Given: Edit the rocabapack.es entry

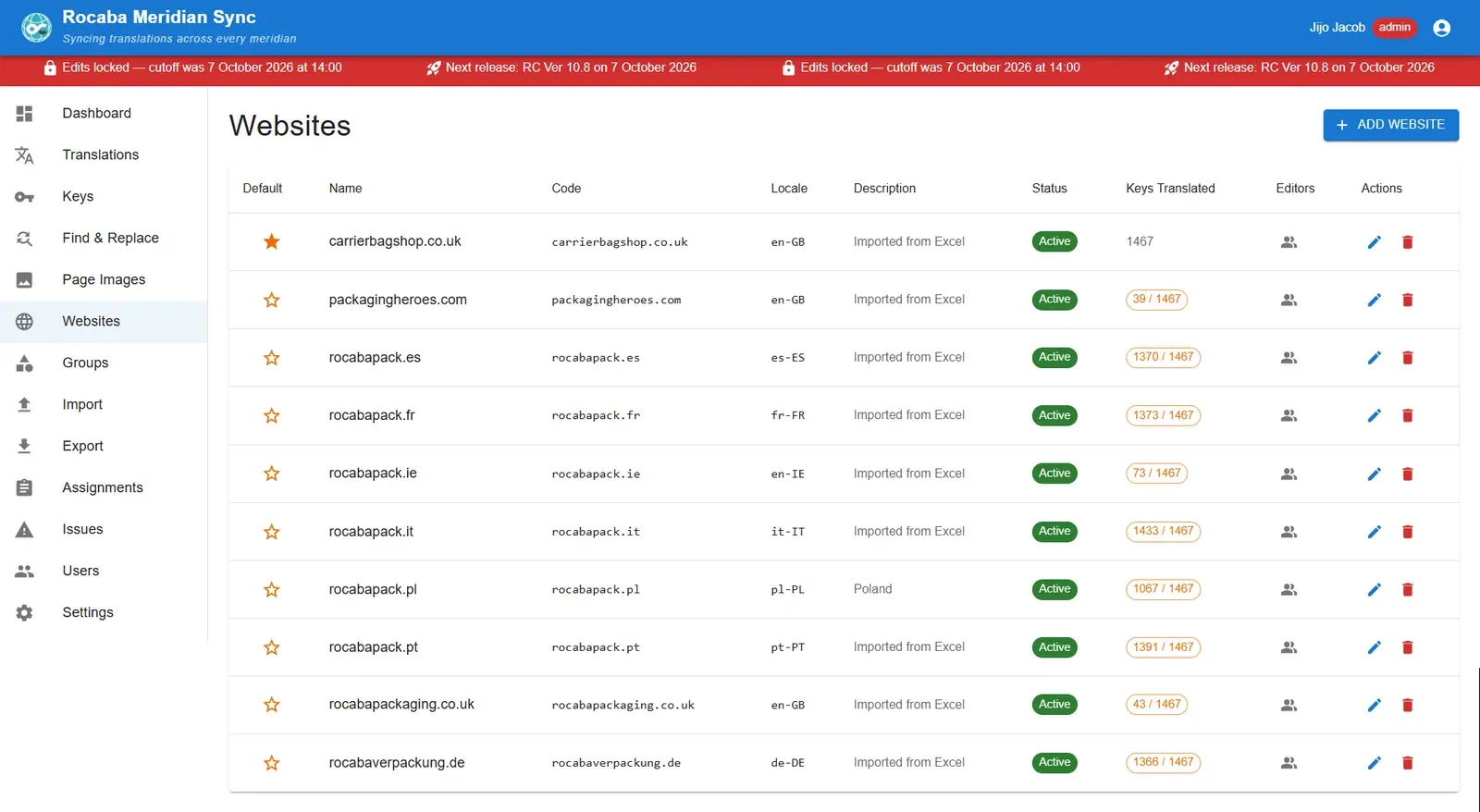Looking at the screenshot, I should coord(1374,358).
